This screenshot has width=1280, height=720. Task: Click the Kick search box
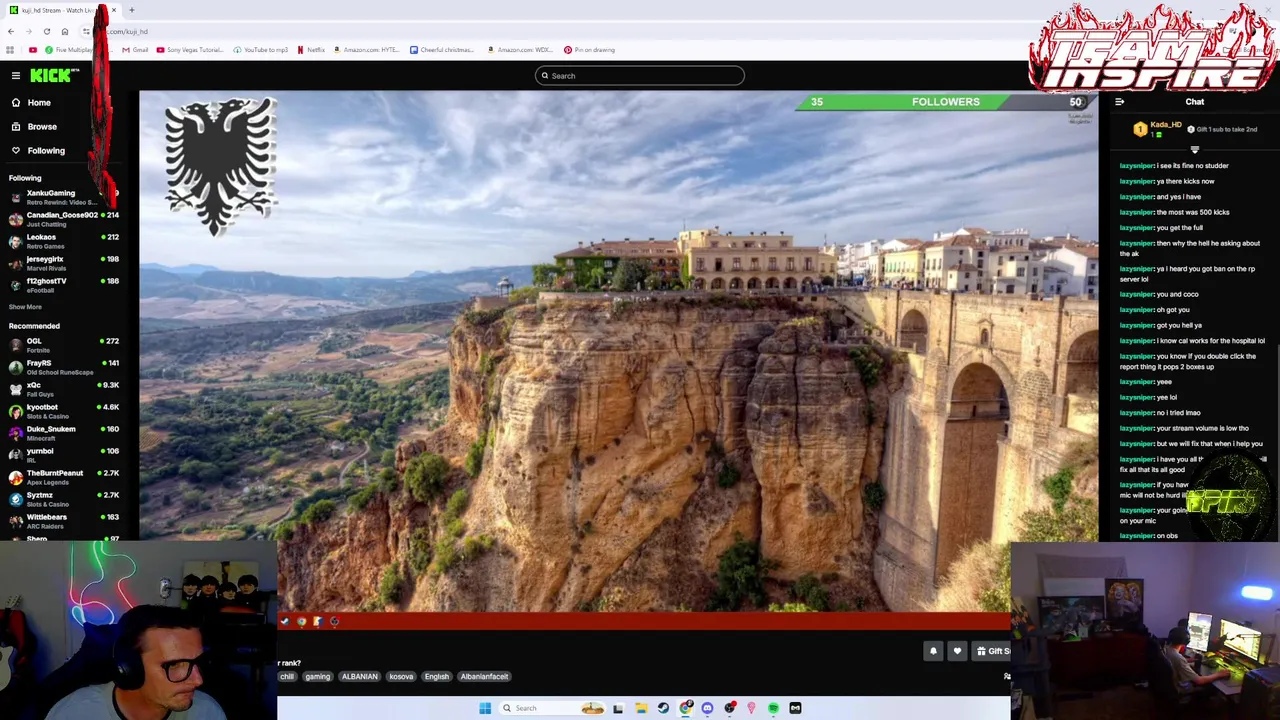(x=640, y=76)
